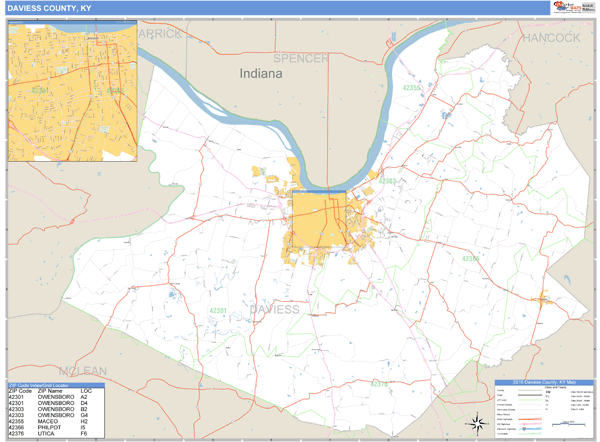Viewport: 600px width, 442px height.
Task: Click the "UTICA" ZIP name cell
Action: [46, 434]
